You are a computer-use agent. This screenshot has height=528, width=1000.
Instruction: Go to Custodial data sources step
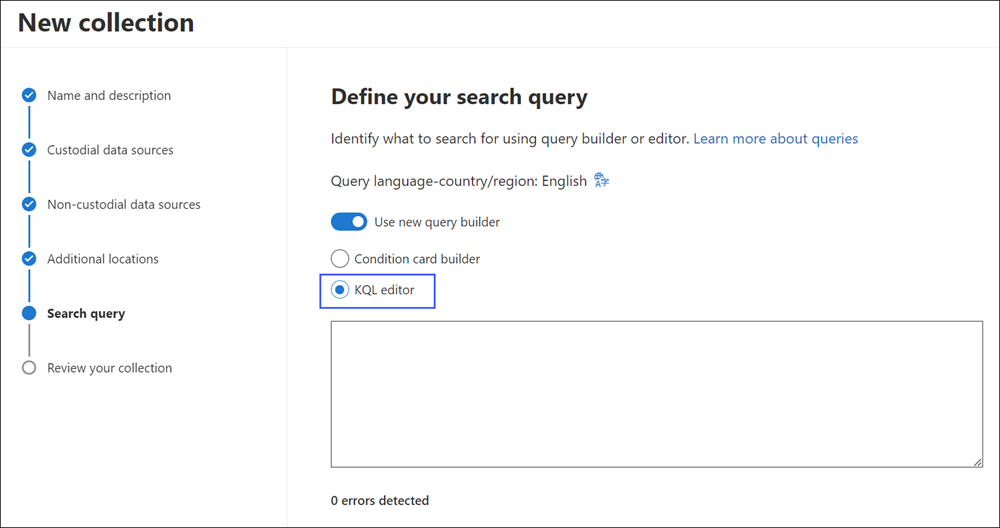pos(110,150)
